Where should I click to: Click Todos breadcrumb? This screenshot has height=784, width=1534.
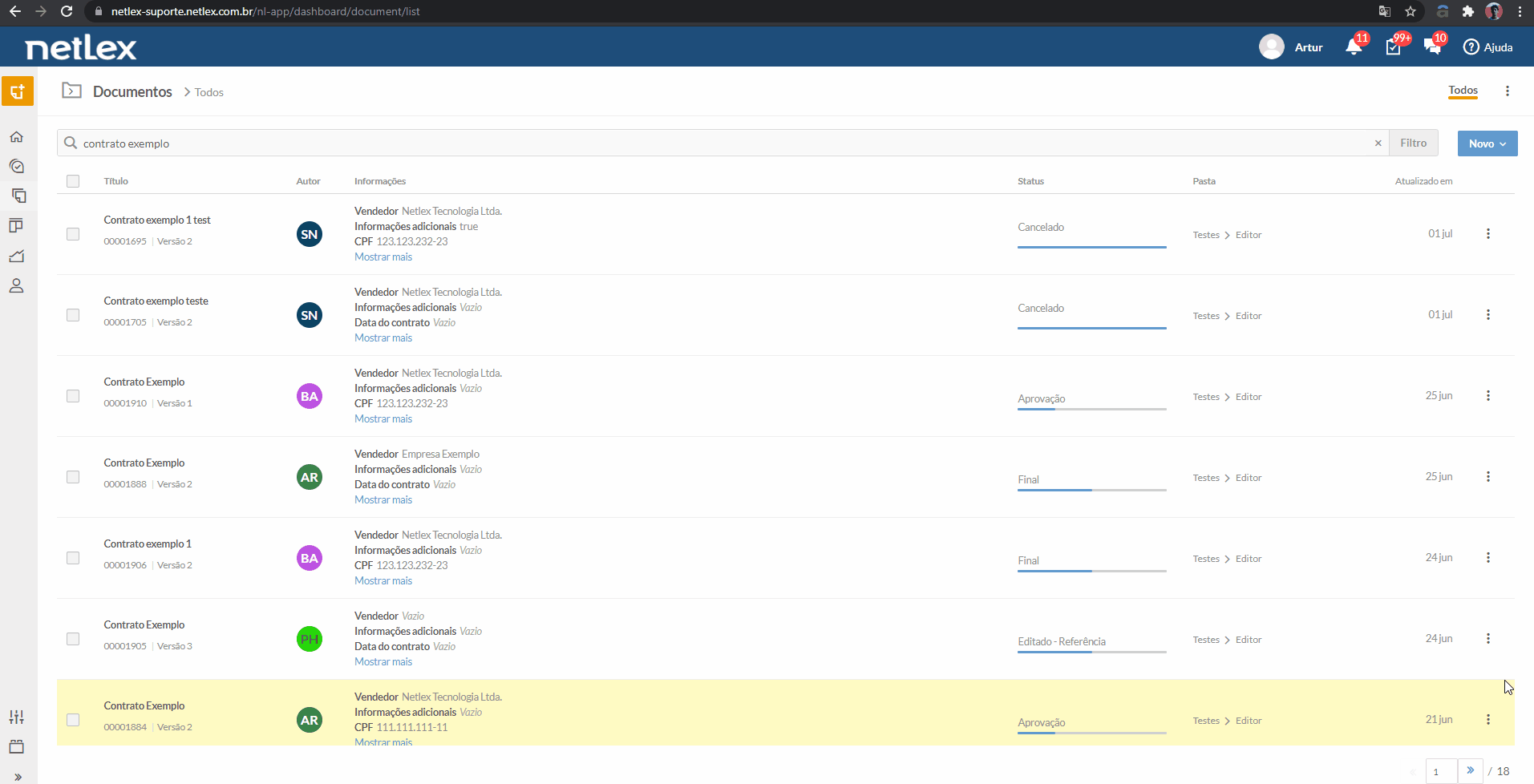click(x=209, y=92)
